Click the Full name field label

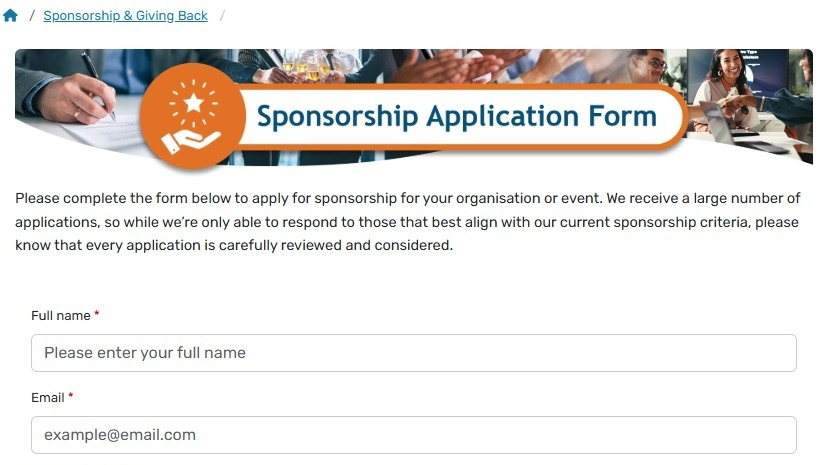click(x=61, y=316)
